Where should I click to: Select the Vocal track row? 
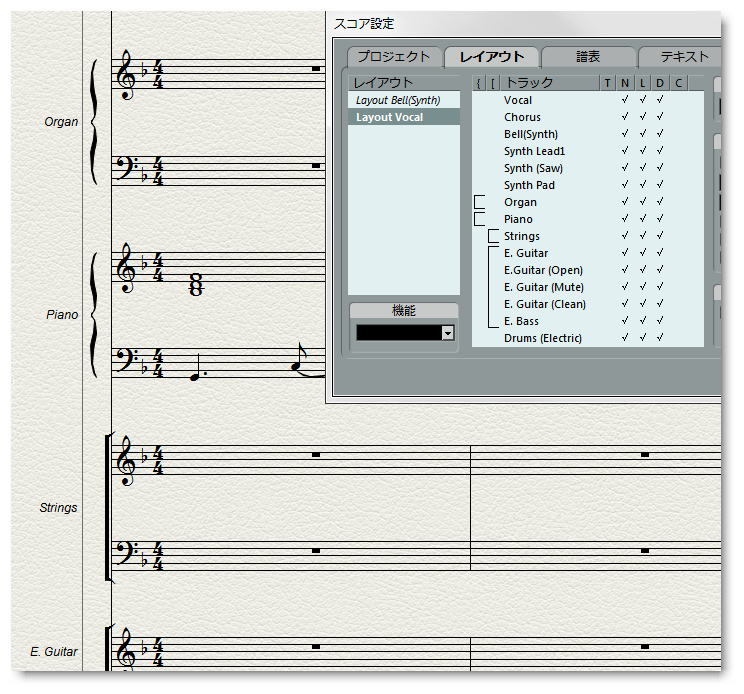tap(587, 100)
